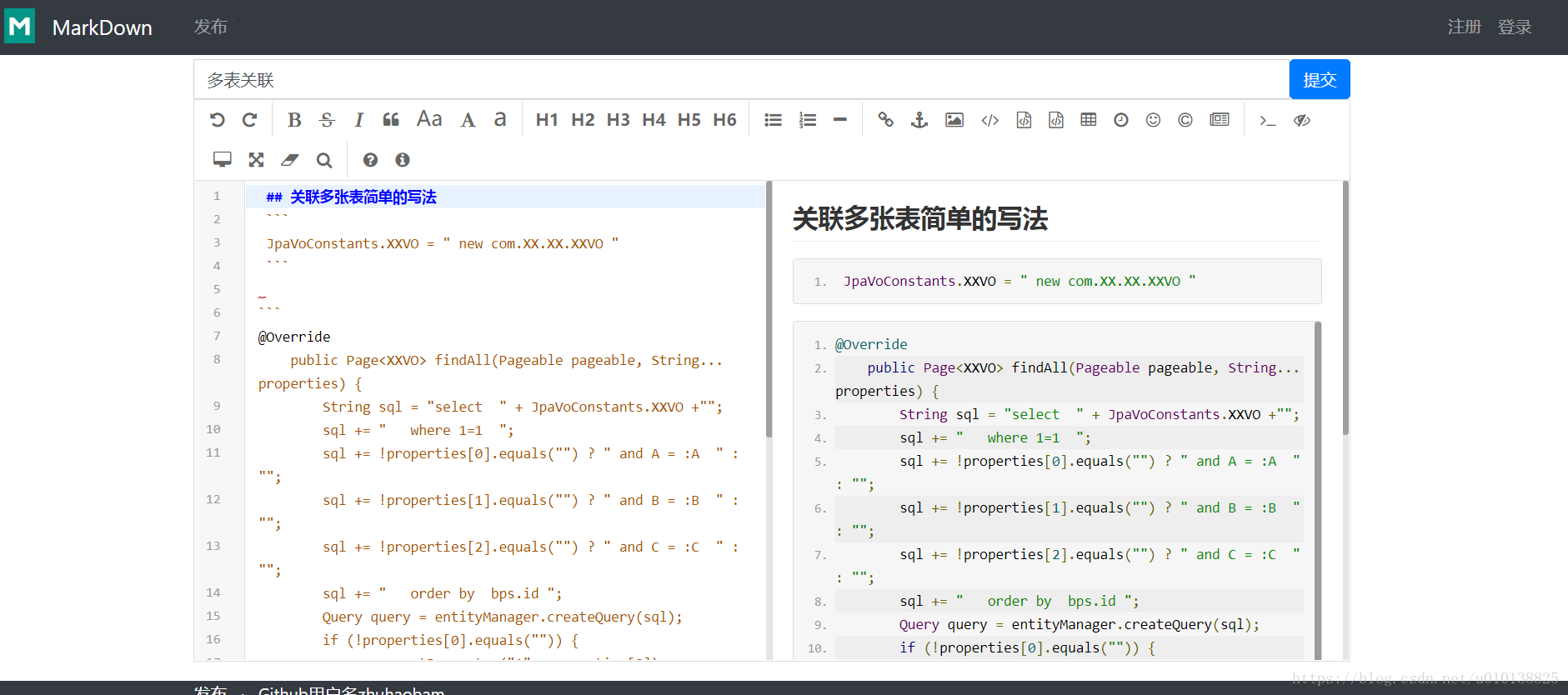This screenshot has height=695, width=1568.
Task: Insert an H1 heading
Action: [547, 120]
